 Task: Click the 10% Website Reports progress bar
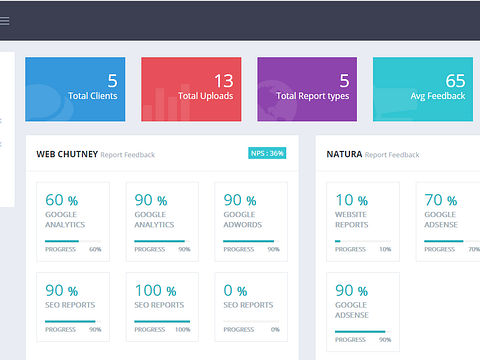pos(363,241)
